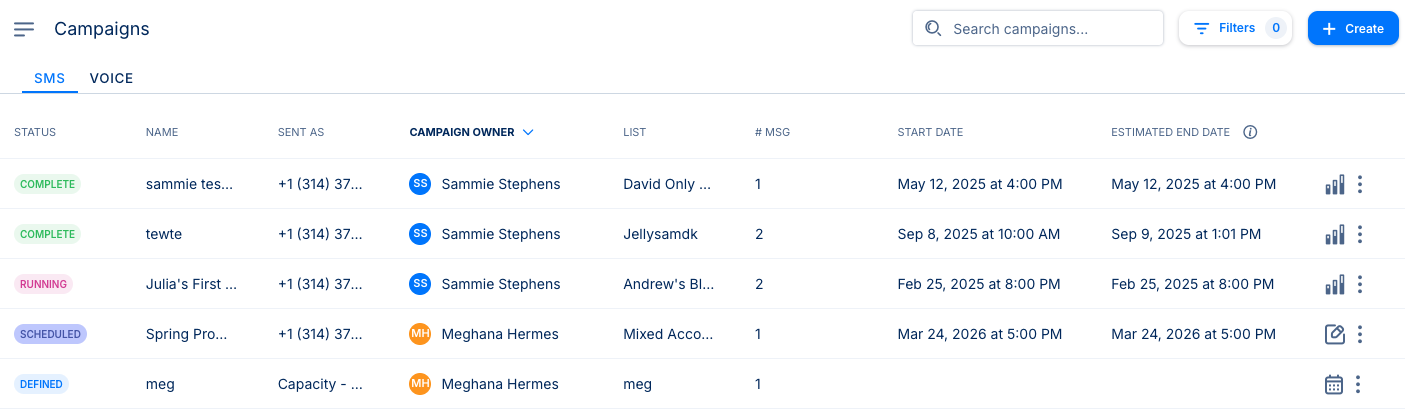The height and width of the screenshot is (410, 1405).
Task: Select the SMS tab
Action: [49, 78]
